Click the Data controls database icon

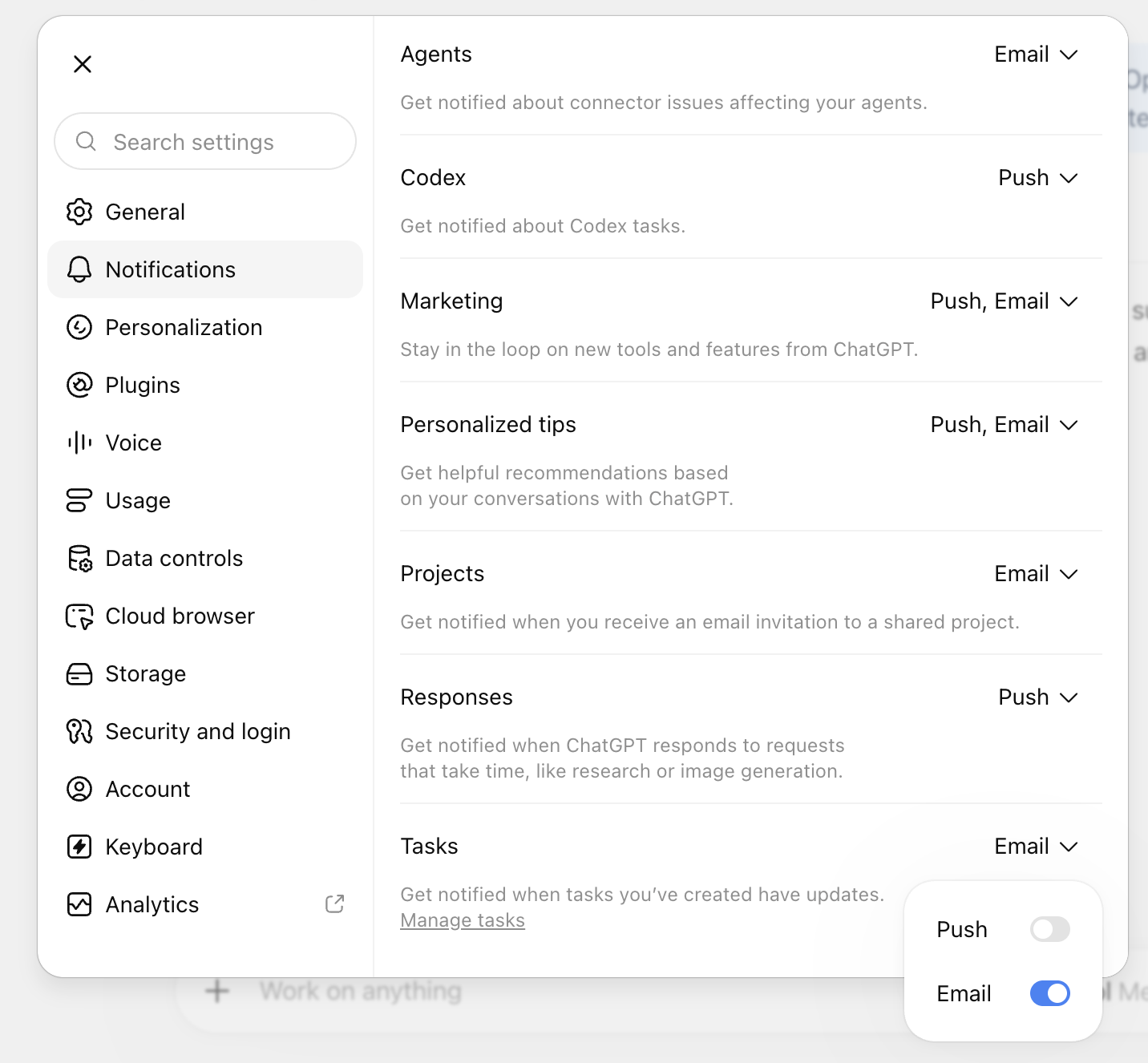click(x=79, y=558)
